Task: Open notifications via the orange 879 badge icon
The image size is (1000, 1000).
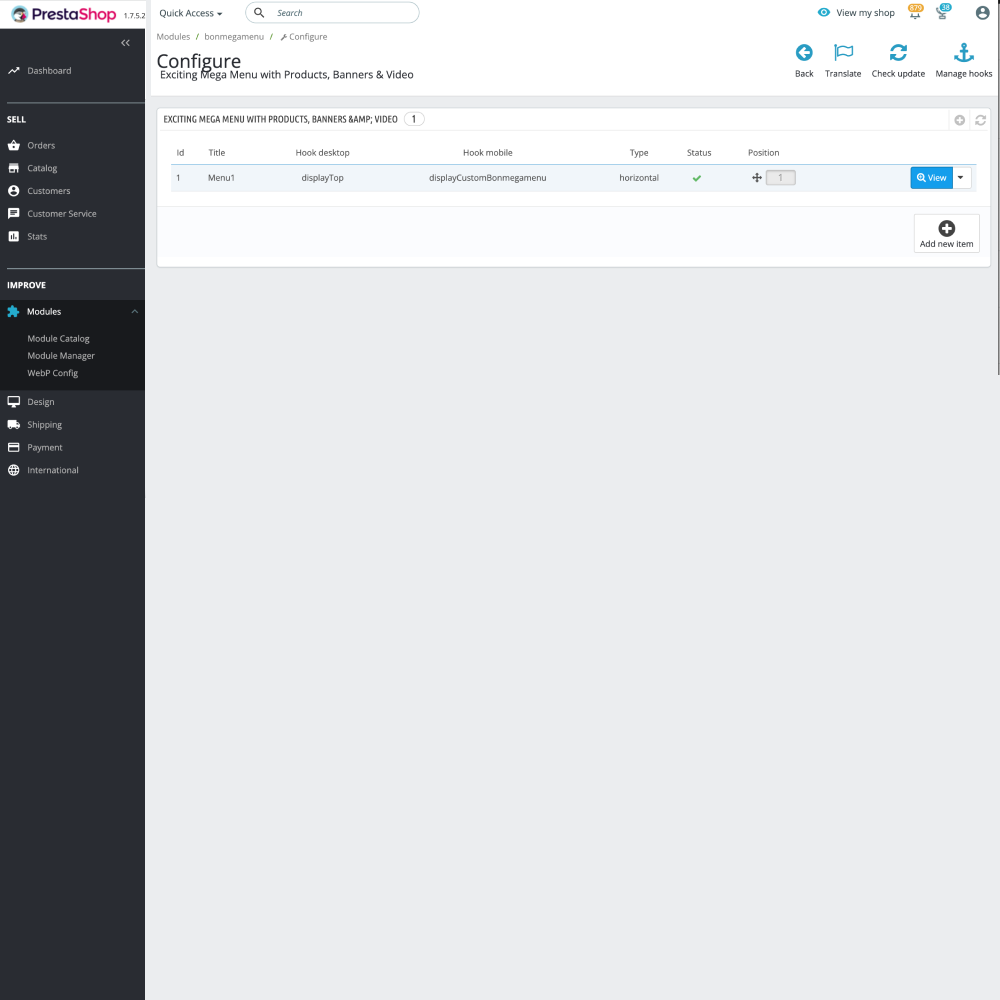Action: pyautogui.click(x=915, y=12)
